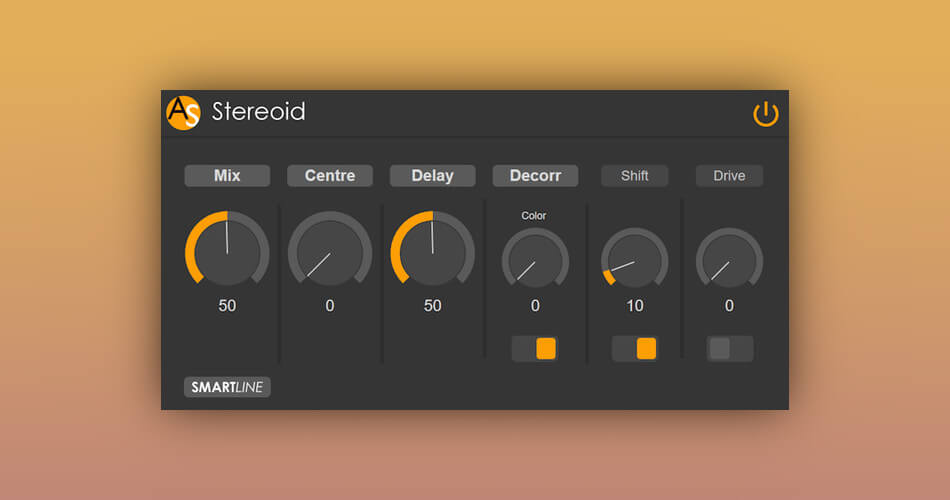Click the Stereoid title text

[x=259, y=112]
